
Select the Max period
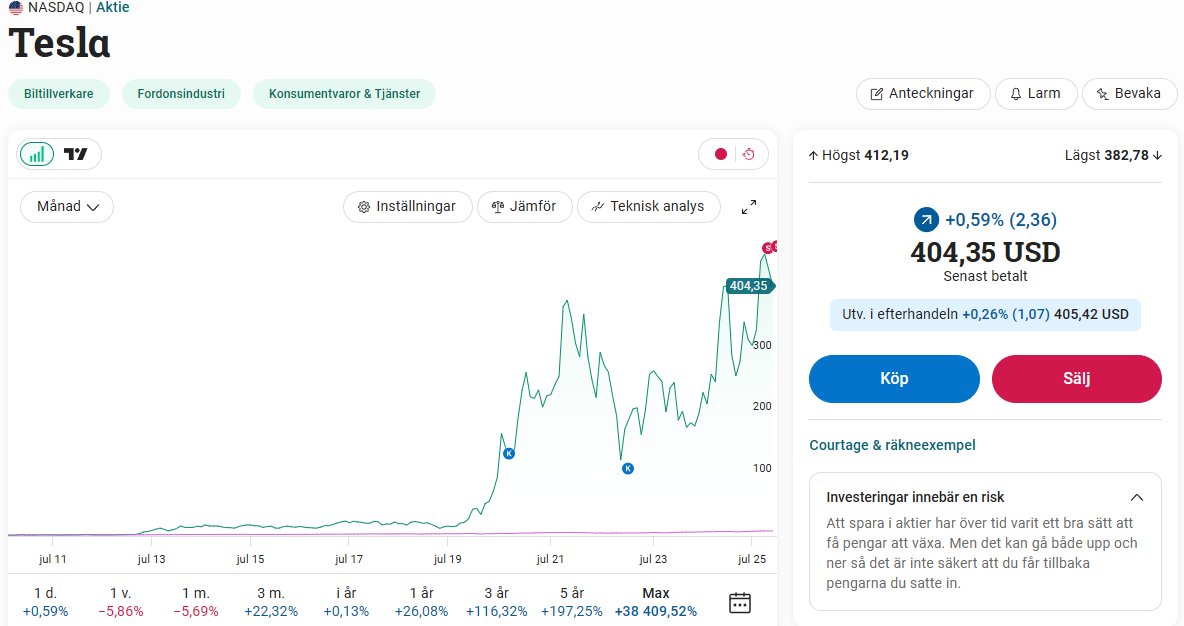pyautogui.click(x=655, y=602)
